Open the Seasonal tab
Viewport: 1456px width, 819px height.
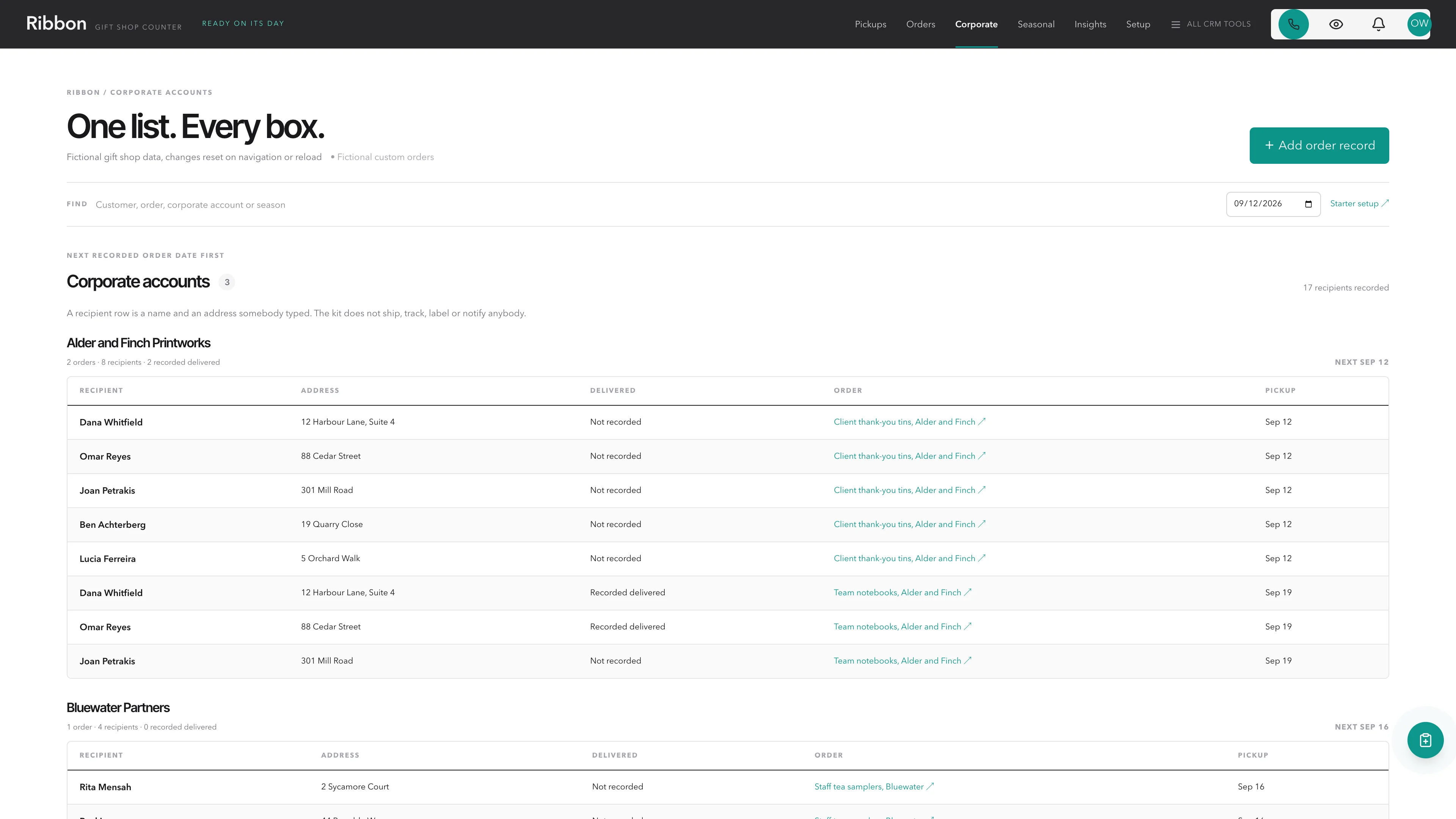[1036, 24]
